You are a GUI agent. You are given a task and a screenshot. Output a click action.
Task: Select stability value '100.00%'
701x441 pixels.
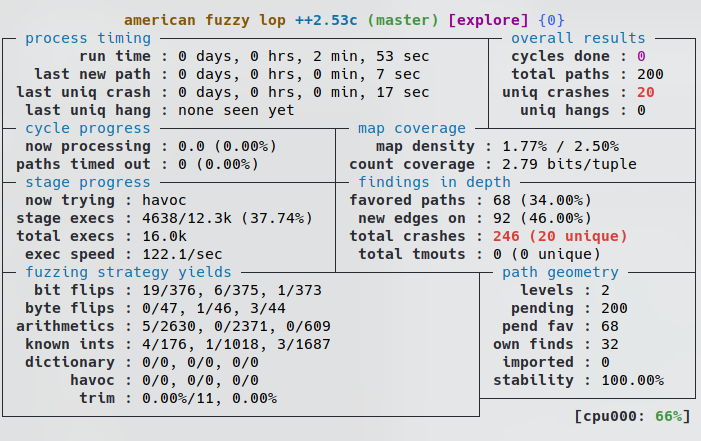[632, 380]
